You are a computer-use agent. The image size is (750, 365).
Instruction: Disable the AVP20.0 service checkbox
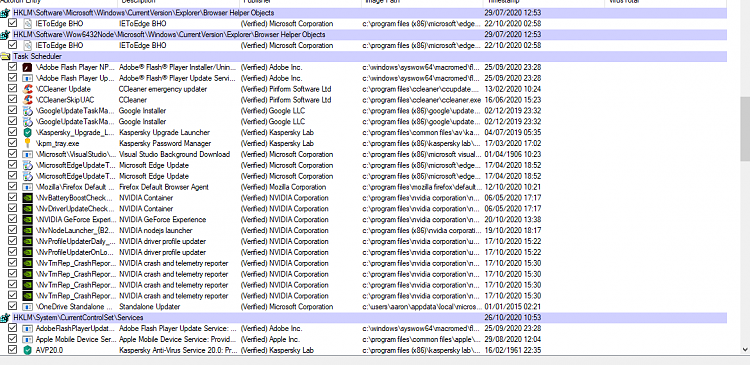point(13,351)
